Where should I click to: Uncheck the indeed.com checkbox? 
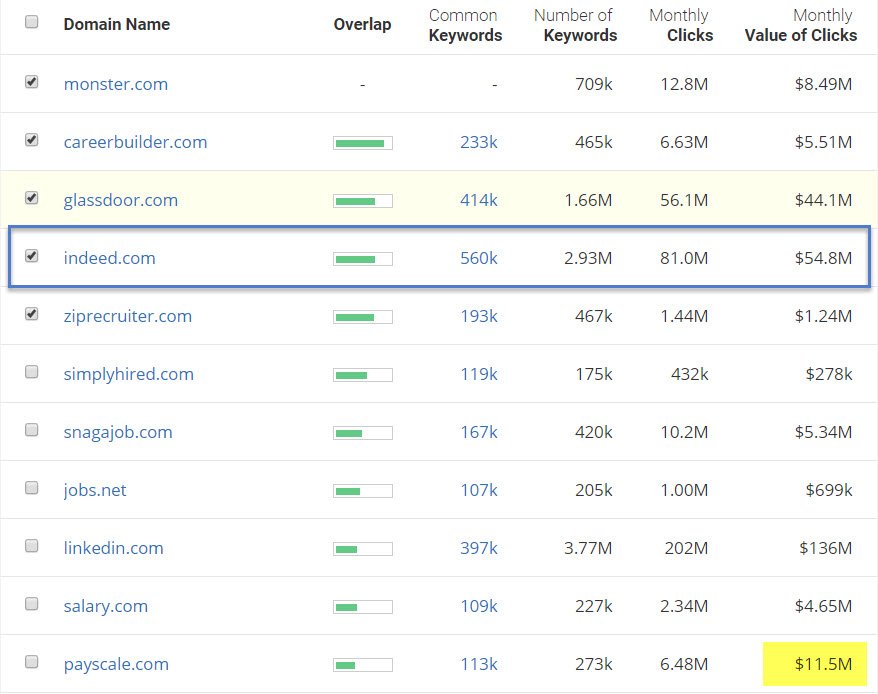(x=32, y=256)
